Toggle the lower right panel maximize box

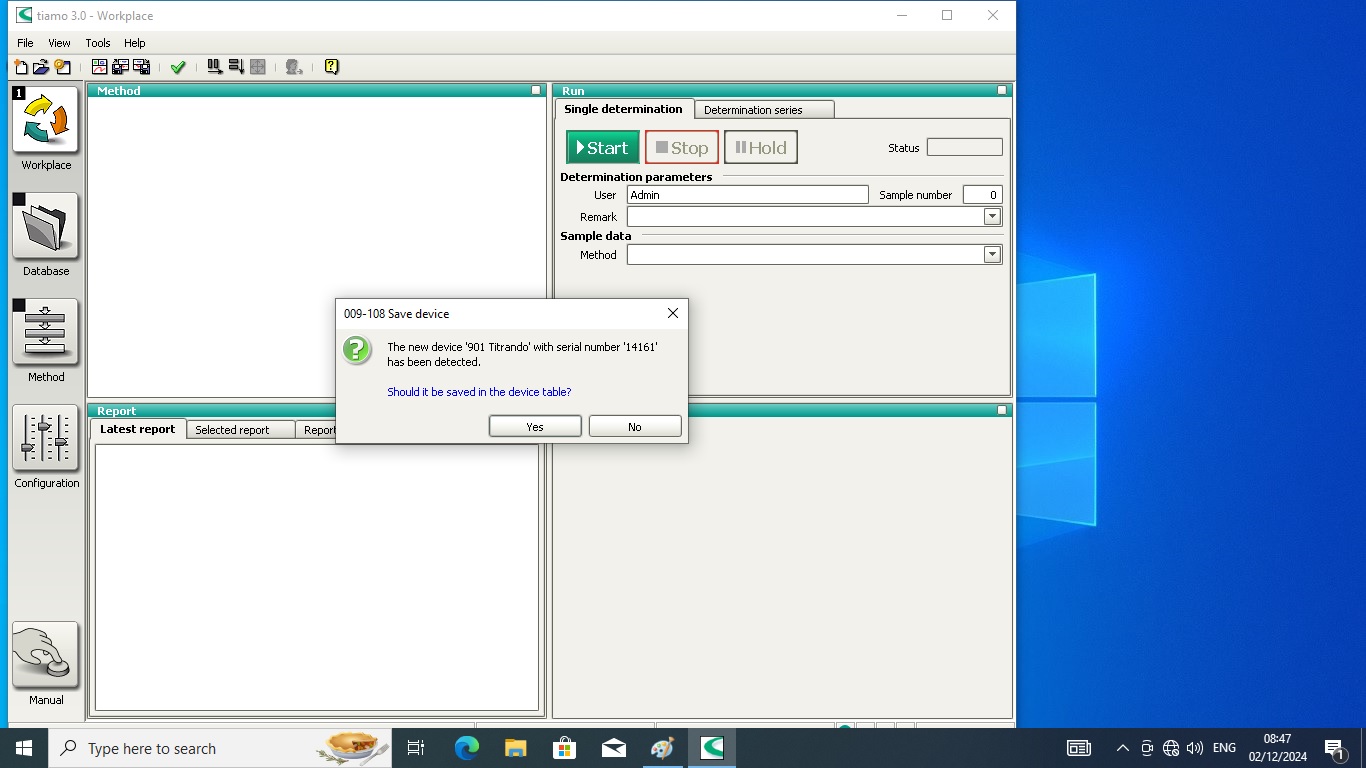point(1002,410)
